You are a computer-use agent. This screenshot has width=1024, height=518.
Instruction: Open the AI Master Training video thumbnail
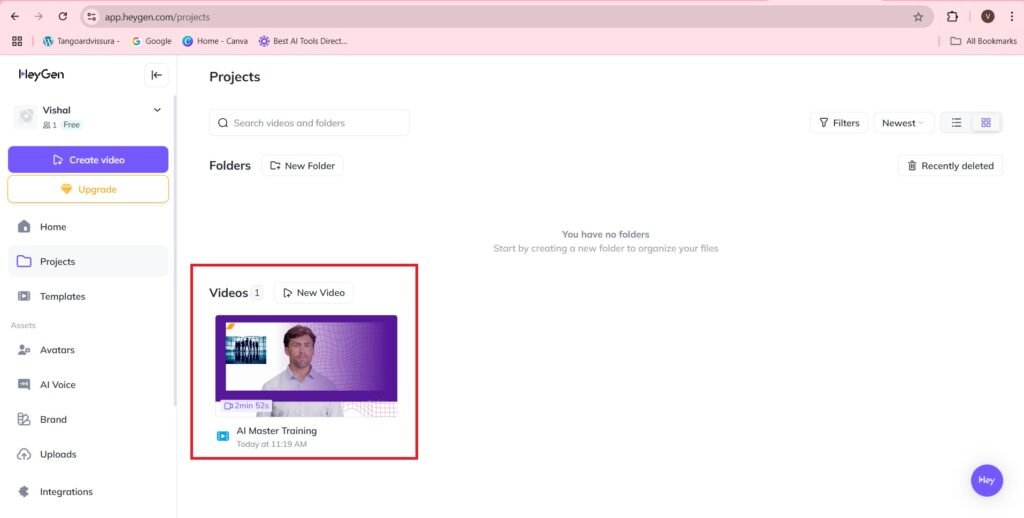(x=306, y=366)
